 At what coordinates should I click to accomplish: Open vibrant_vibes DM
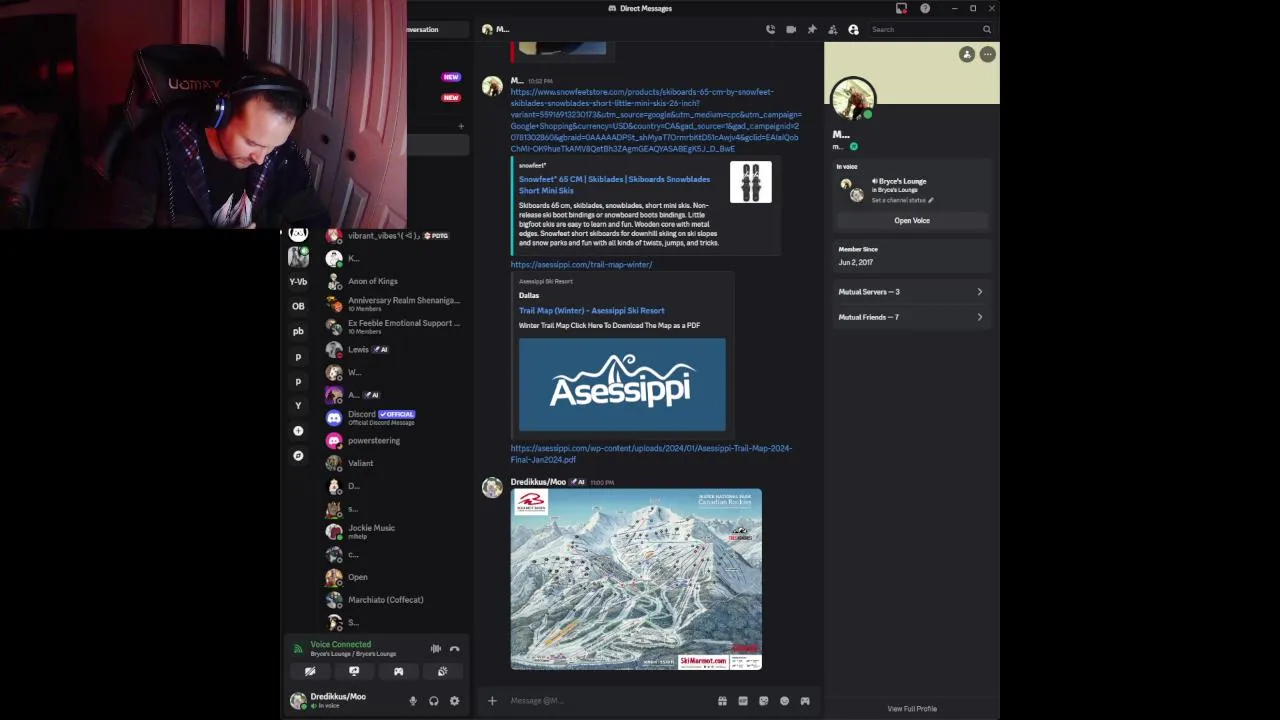point(394,236)
